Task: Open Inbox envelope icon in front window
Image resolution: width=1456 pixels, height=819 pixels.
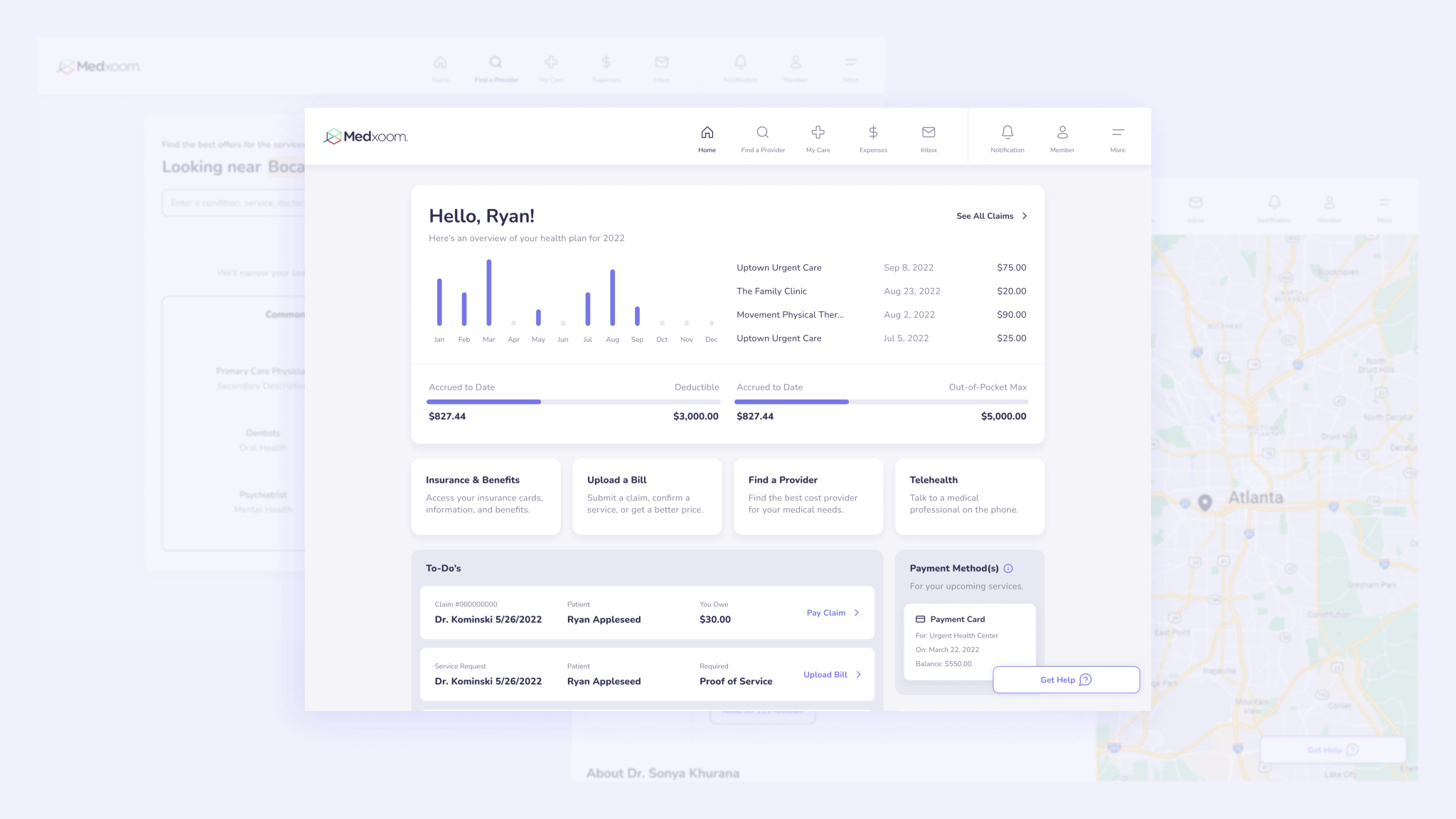Action: [928, 132]
